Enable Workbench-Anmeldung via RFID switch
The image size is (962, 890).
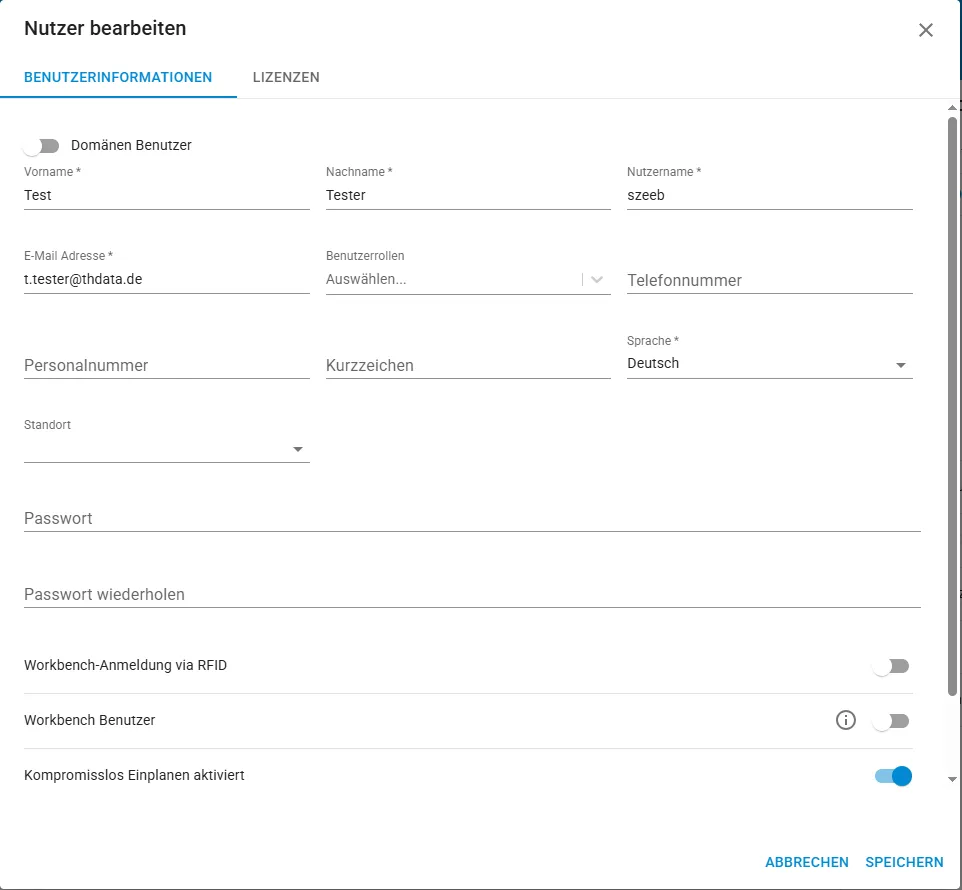(x=891, y=666)
